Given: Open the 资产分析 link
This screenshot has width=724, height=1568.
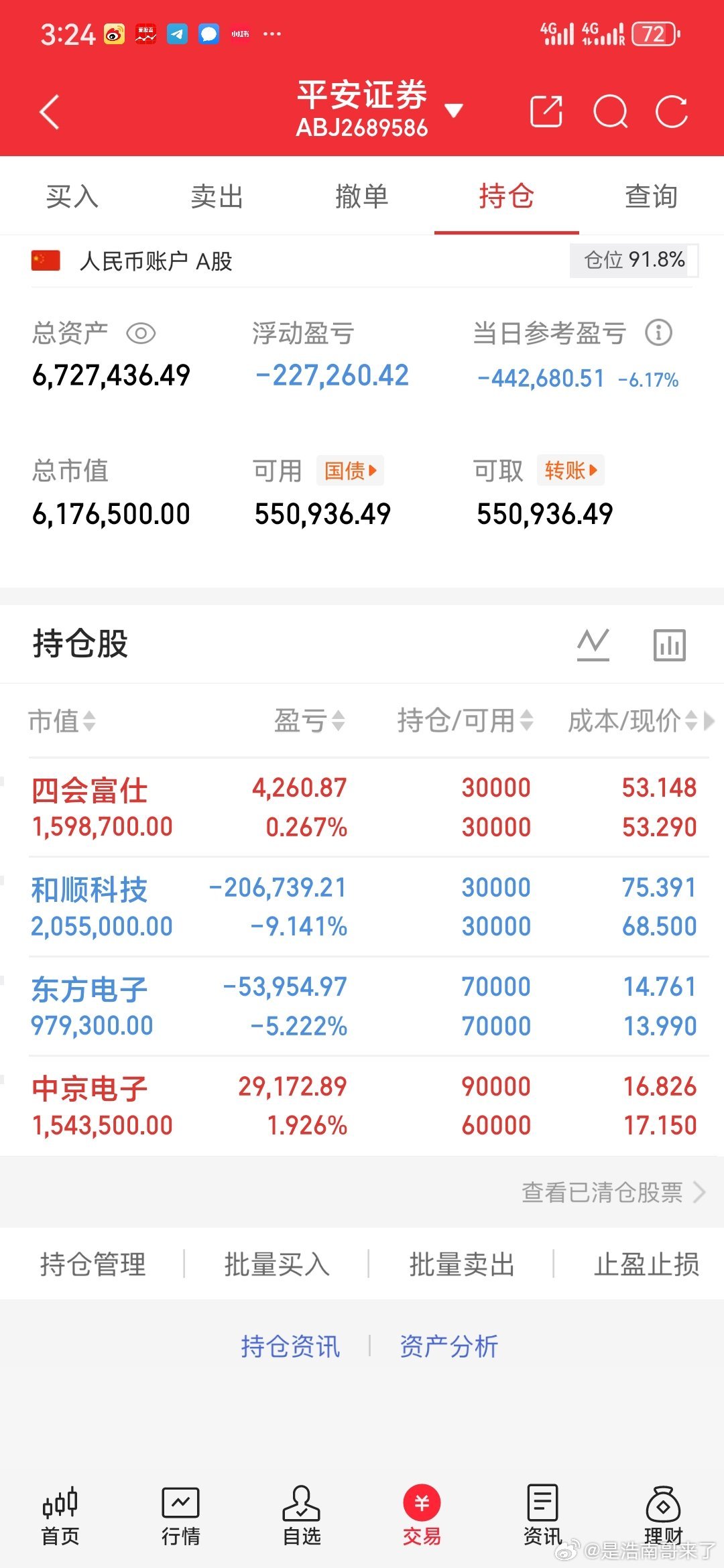Looking at the screenshot, I should [x=449, y=1346].
